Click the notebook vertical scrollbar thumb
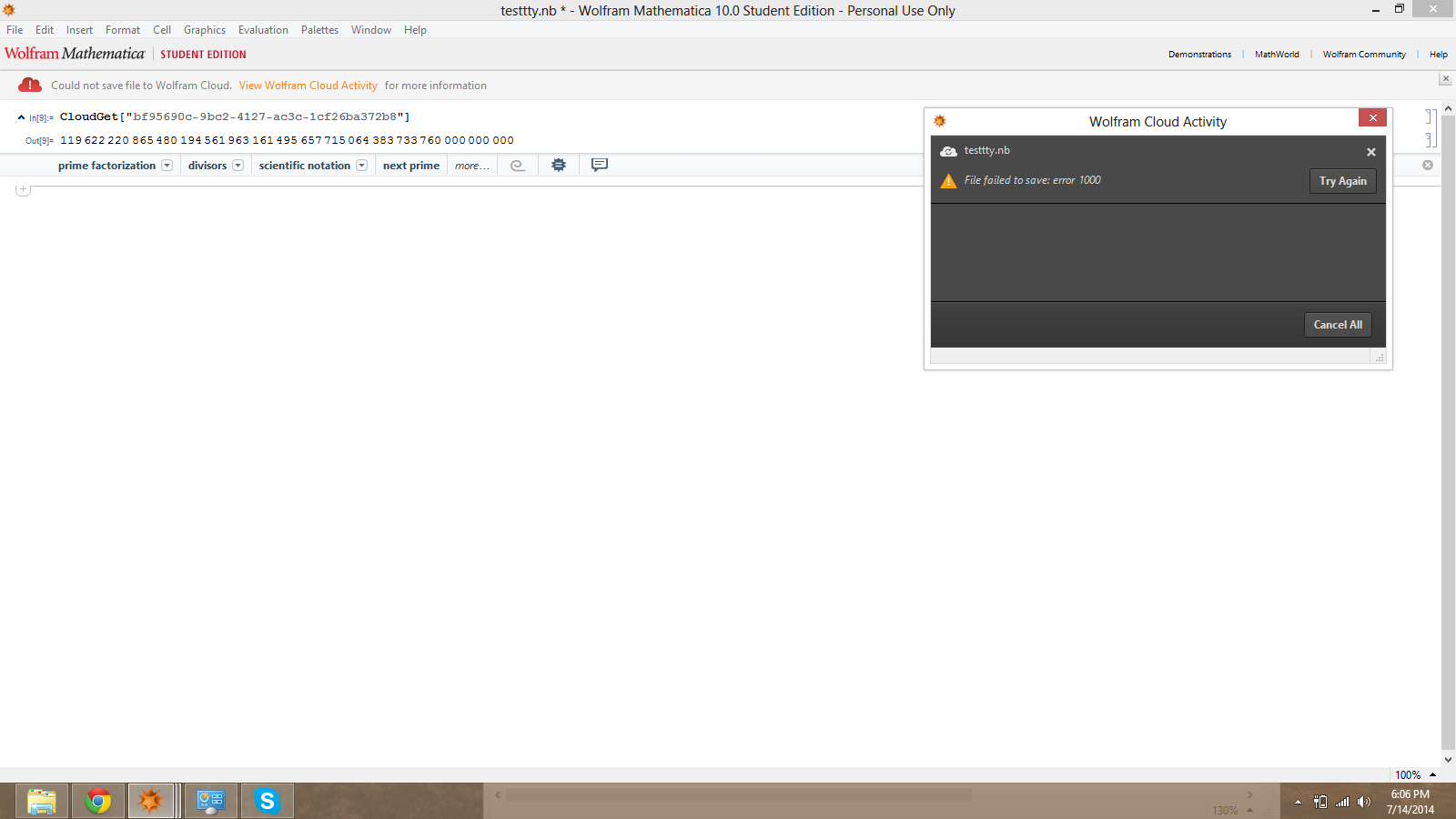1456x819 pixels. pyautogui.click(x=1448, y=432)
